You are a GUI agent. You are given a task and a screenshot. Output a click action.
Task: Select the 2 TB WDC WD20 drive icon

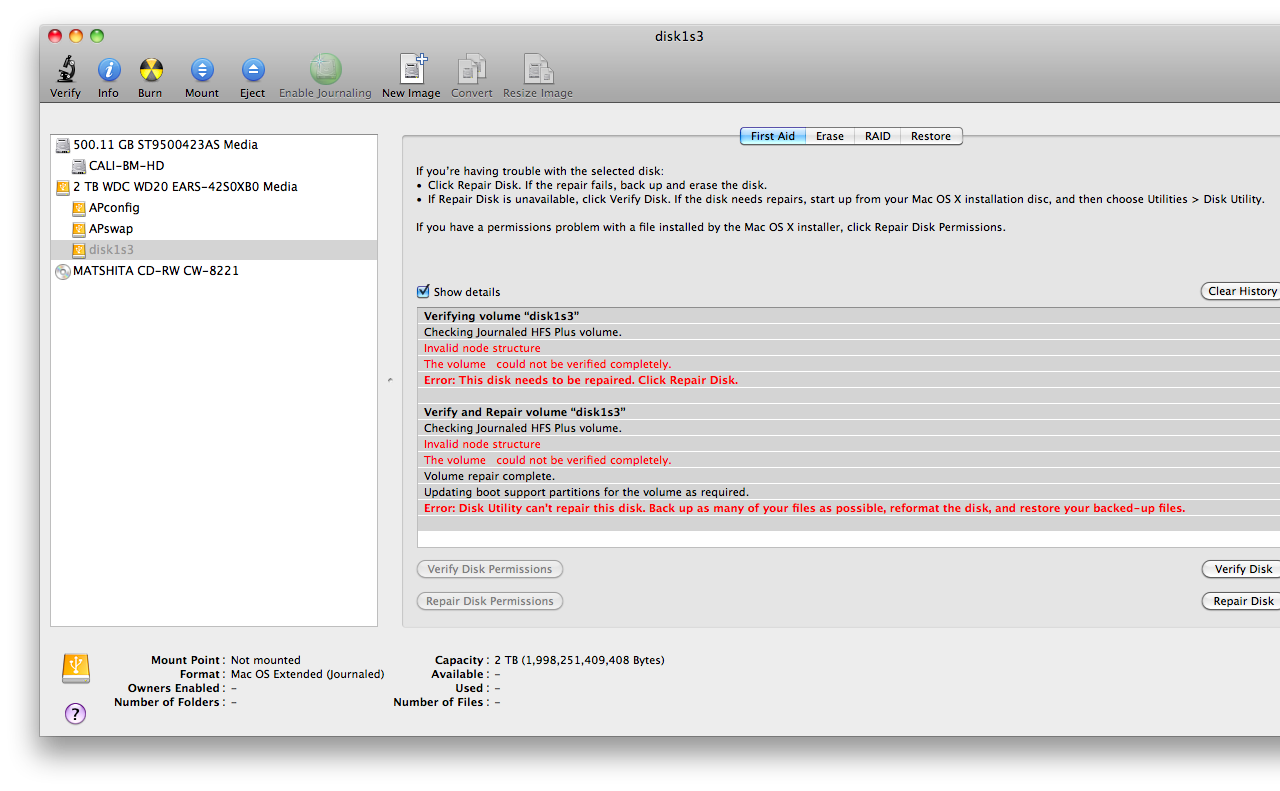tap(63, 187)
